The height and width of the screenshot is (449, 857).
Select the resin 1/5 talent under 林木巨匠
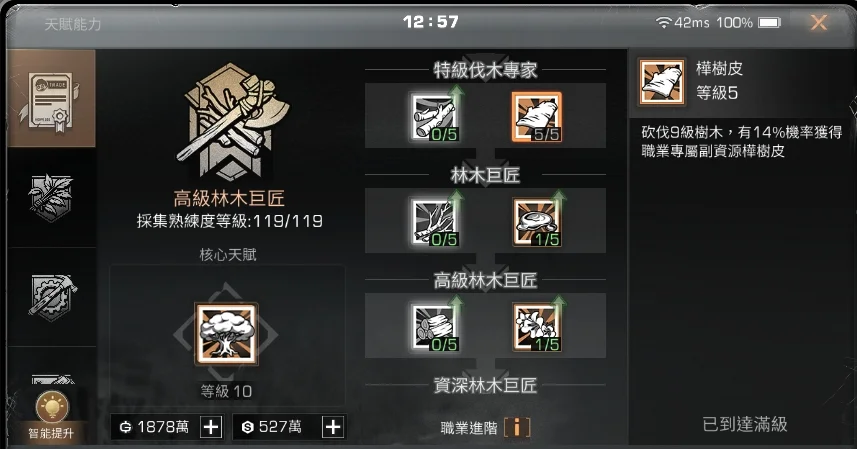(x=537, y=222)
